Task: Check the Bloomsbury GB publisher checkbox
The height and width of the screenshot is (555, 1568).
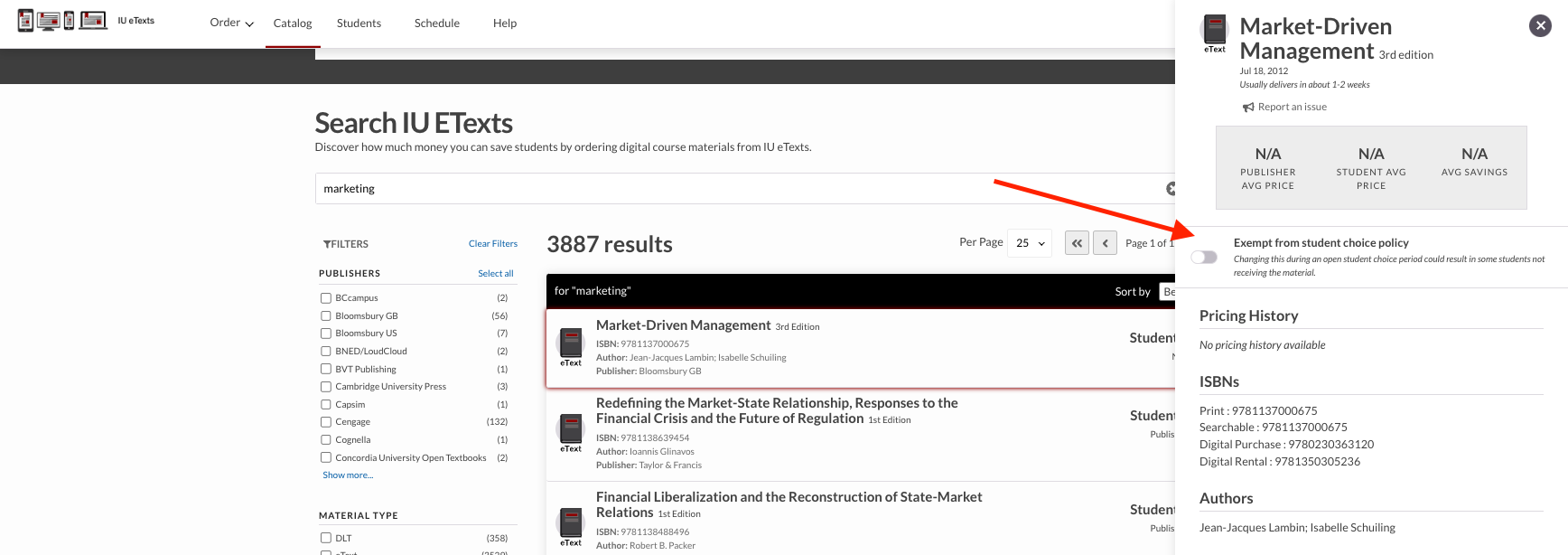Action: [326, 315]
